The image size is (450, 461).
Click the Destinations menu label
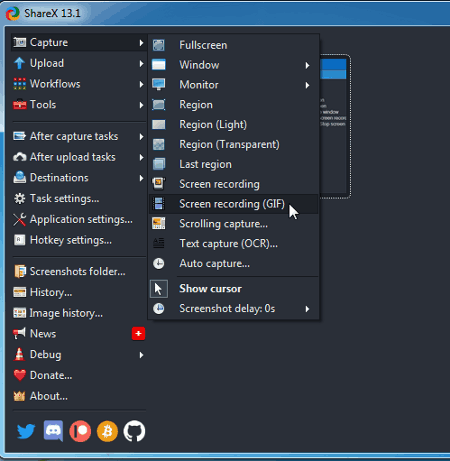(59, 178)
